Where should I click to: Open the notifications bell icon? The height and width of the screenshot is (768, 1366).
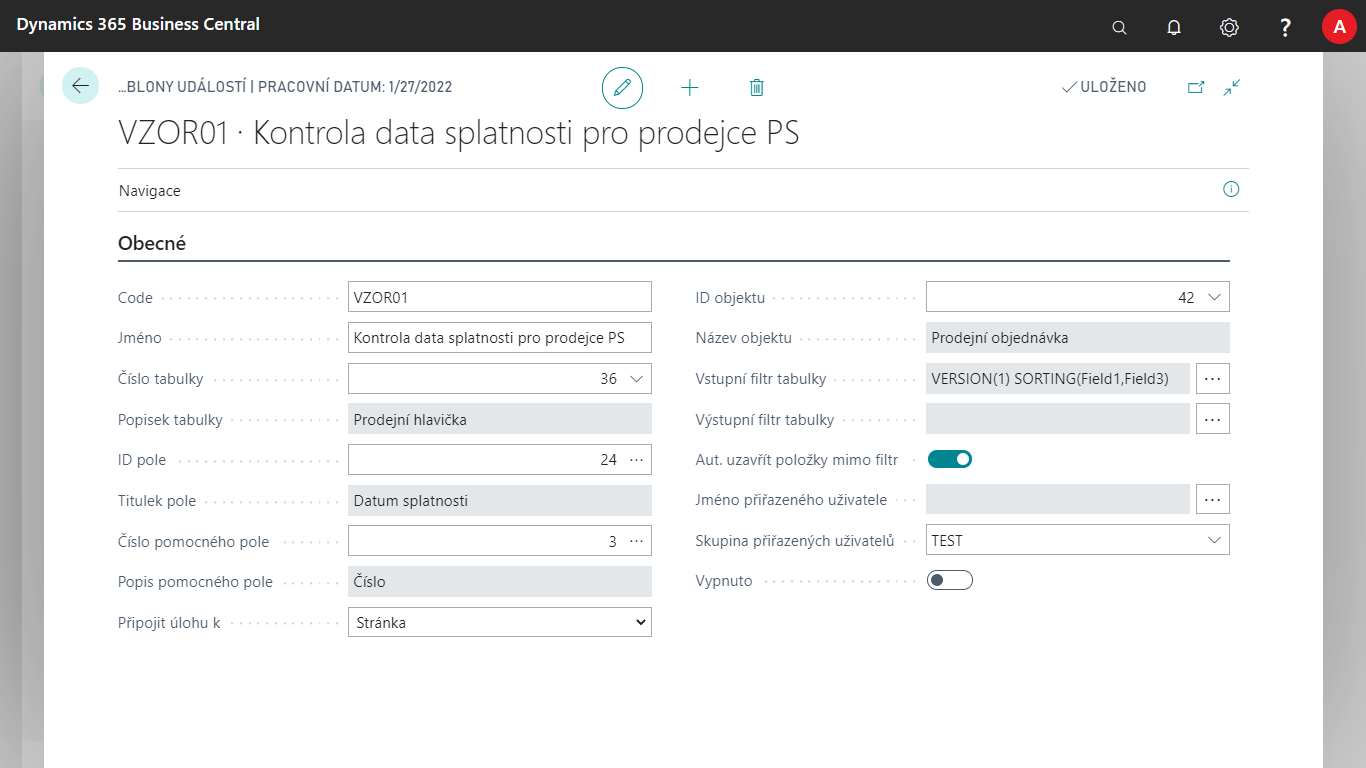[x=1174, y=27]
